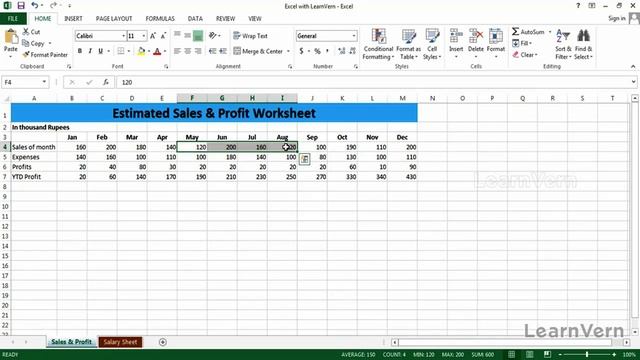Switch to the INSERT ribbon tab
The height and width of the screenshot is (360, 640).
point(73,18)
